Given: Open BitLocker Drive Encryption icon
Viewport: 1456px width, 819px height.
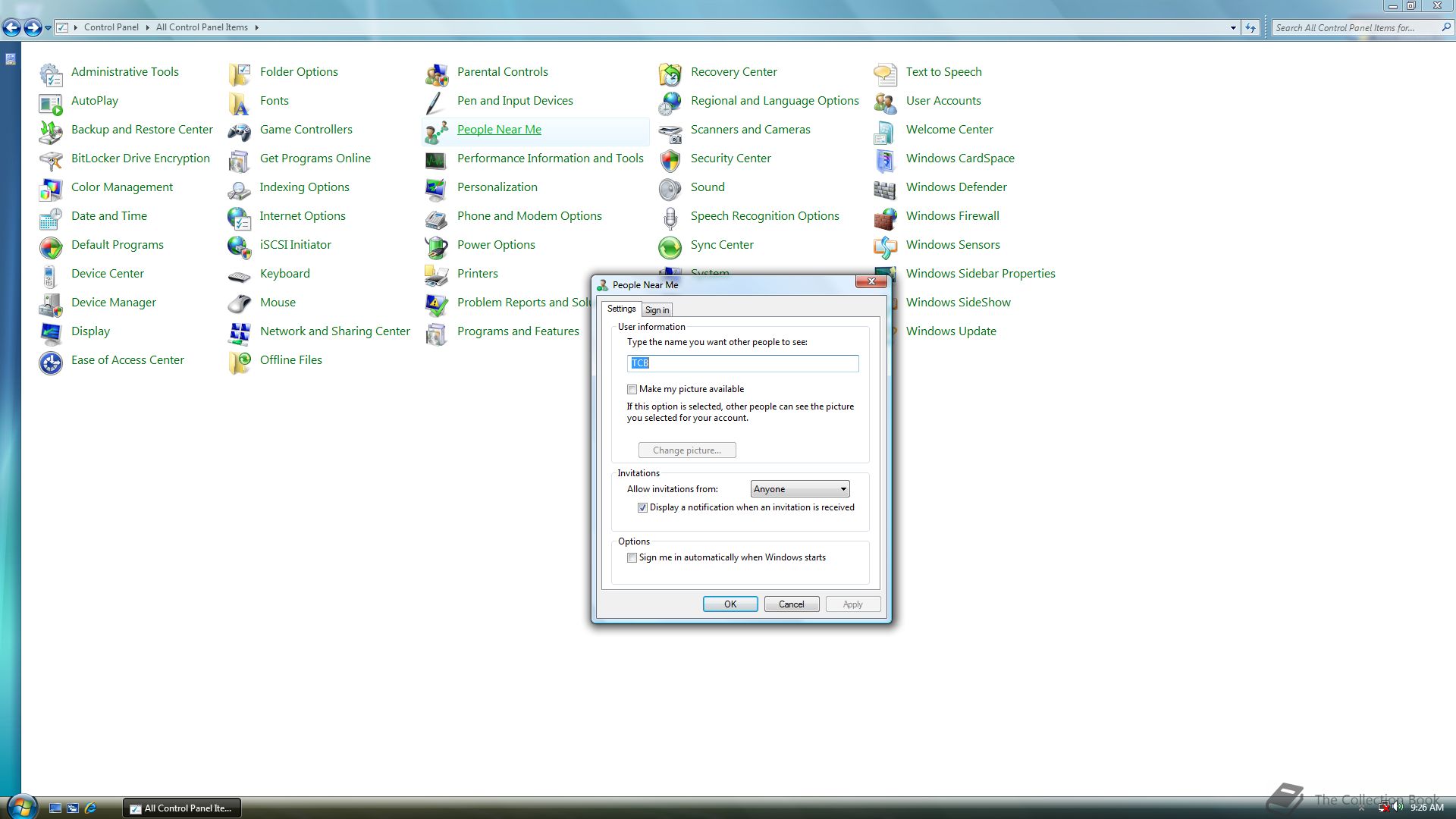Looking at the screenshot, I should click(51, 160).
